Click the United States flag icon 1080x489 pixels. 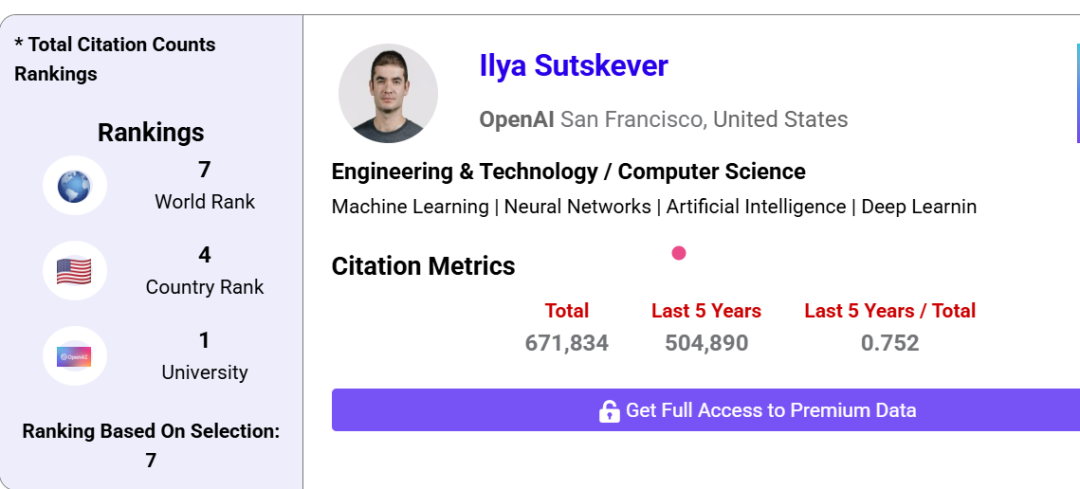74,271
